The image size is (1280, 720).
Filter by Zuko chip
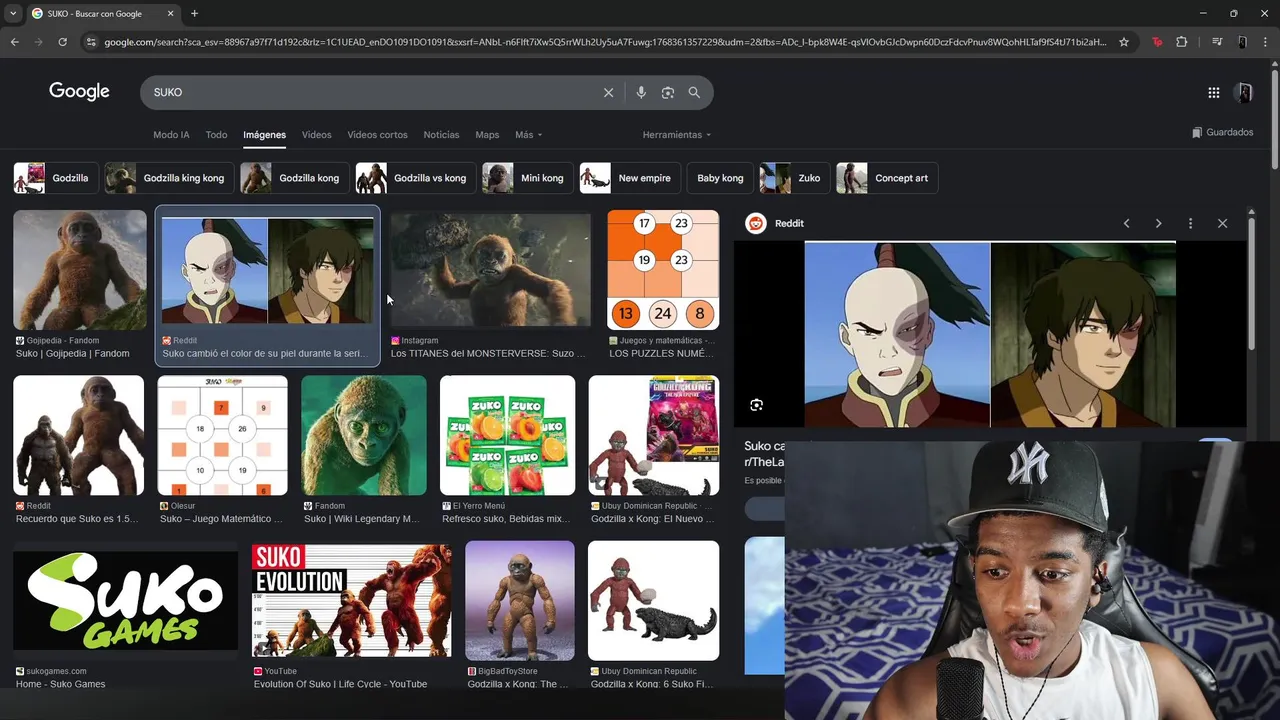pyautogui.click(x=795, y=178)
